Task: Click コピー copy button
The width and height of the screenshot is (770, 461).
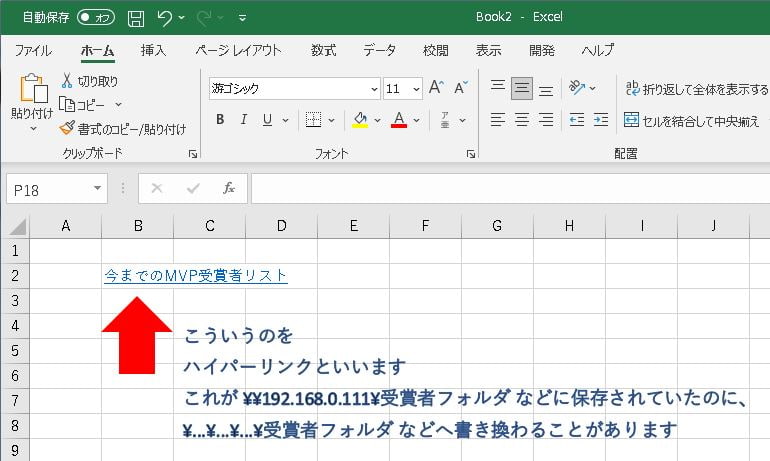Action: click(82, 105)
